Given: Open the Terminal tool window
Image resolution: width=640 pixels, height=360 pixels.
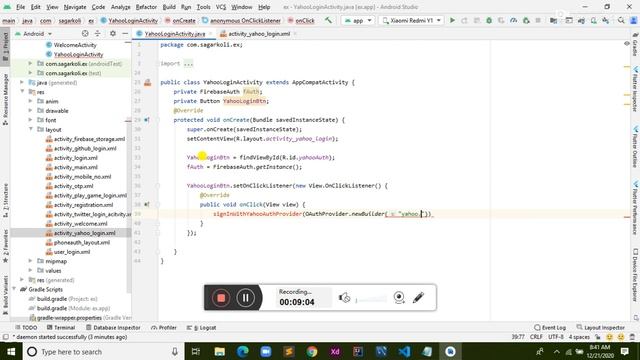Looking at the screenshot, I should pyautogui.click(x=61, y=328).
